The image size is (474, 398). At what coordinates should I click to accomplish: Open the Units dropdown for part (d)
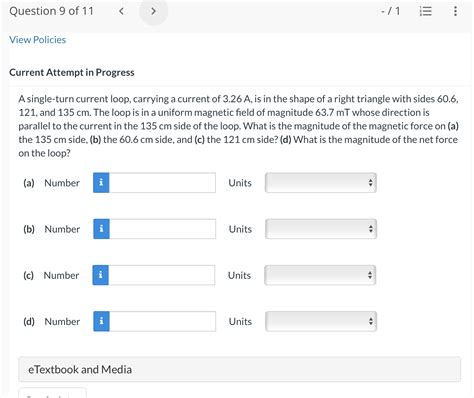click(x=321, y=321)
